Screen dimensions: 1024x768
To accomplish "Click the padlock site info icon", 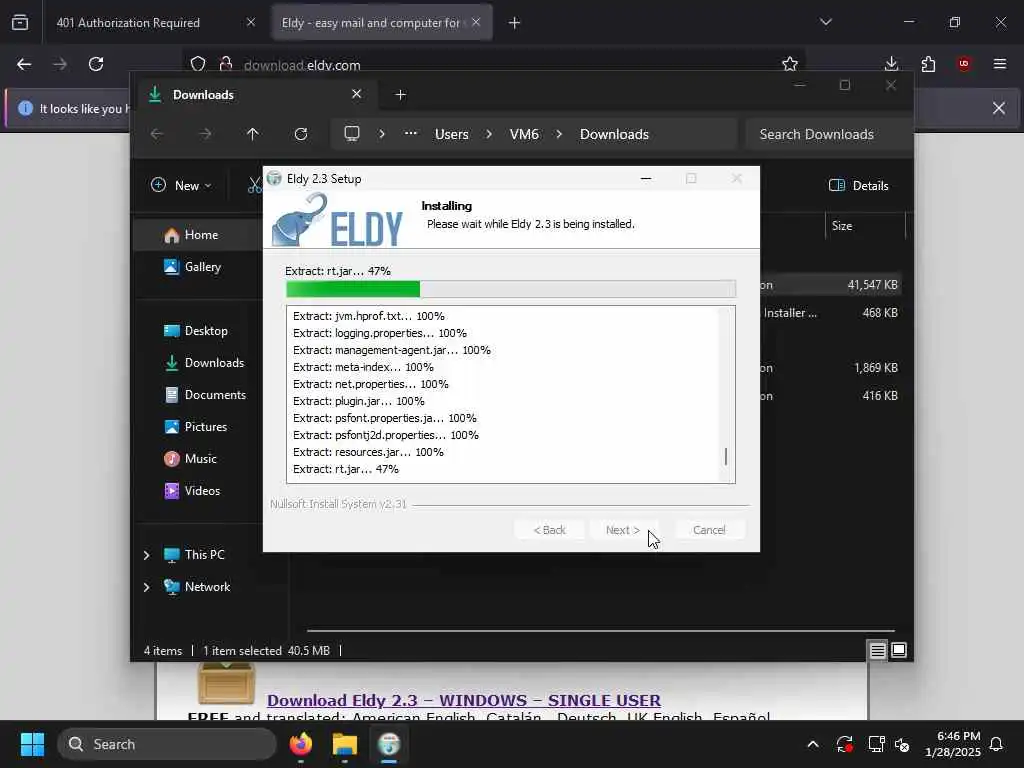I will click(x=226, y=64).
